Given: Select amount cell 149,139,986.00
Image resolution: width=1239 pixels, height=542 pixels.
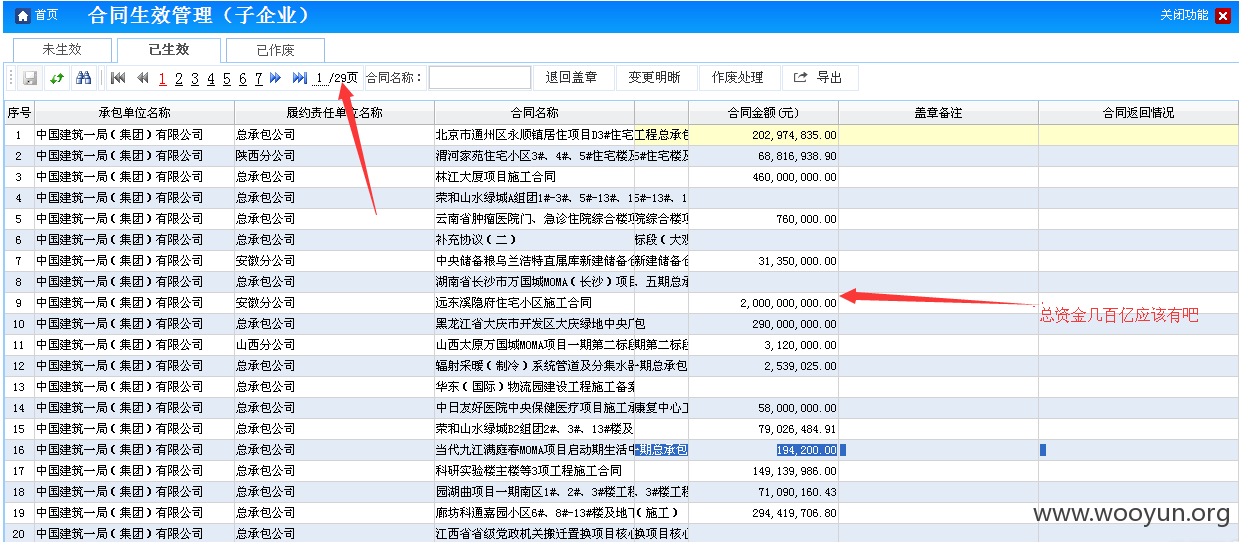Looking at the screenshot, I should tap(764, 470).
